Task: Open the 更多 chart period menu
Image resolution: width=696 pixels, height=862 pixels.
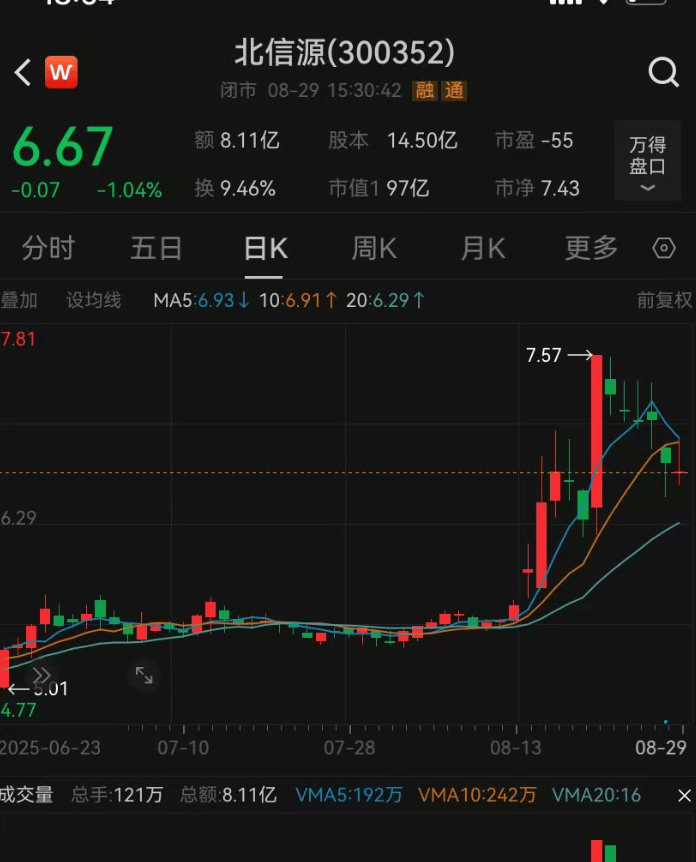Action: [x=592, y=248]
